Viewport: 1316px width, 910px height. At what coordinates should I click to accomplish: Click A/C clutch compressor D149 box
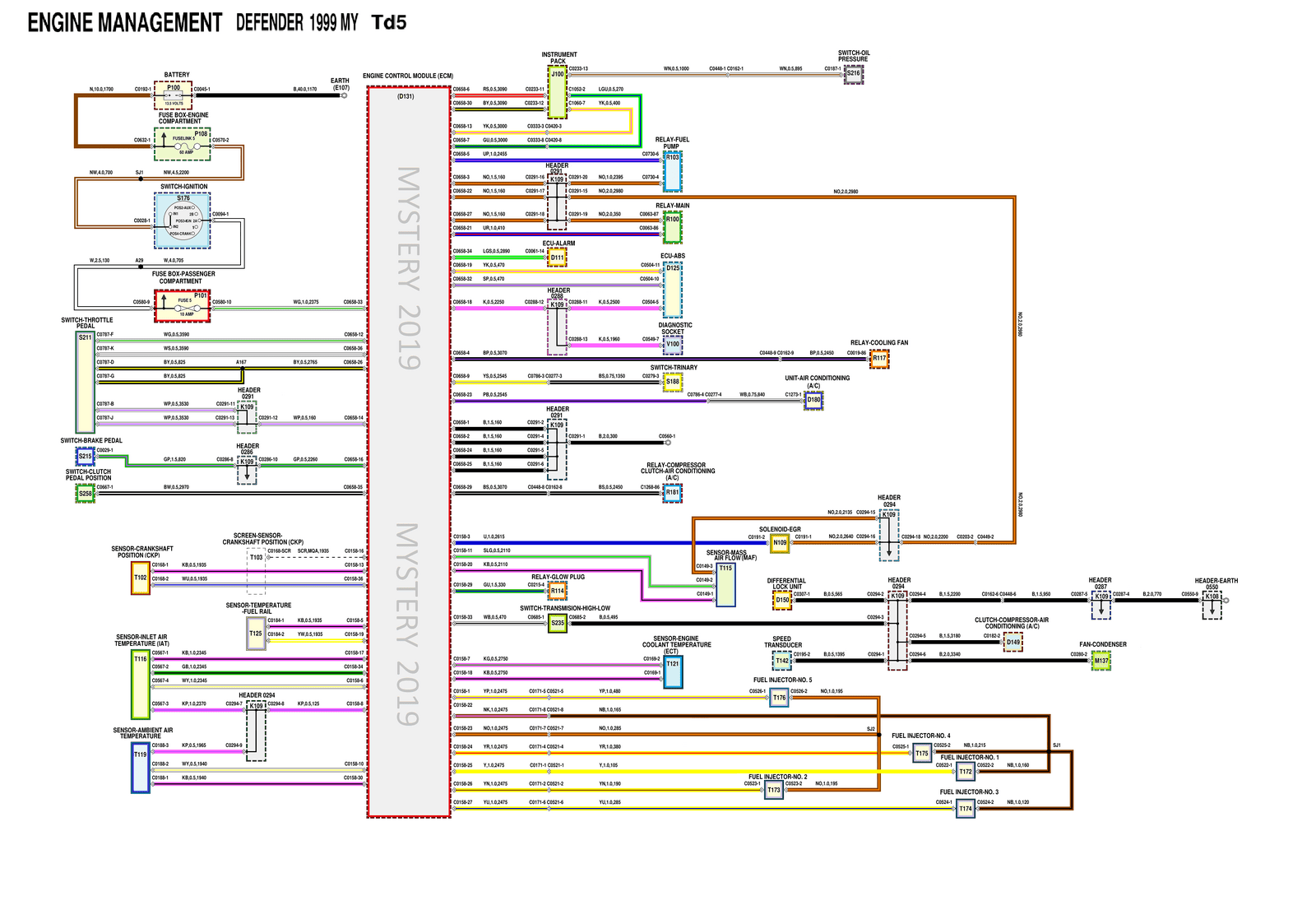pos(1012,642)
